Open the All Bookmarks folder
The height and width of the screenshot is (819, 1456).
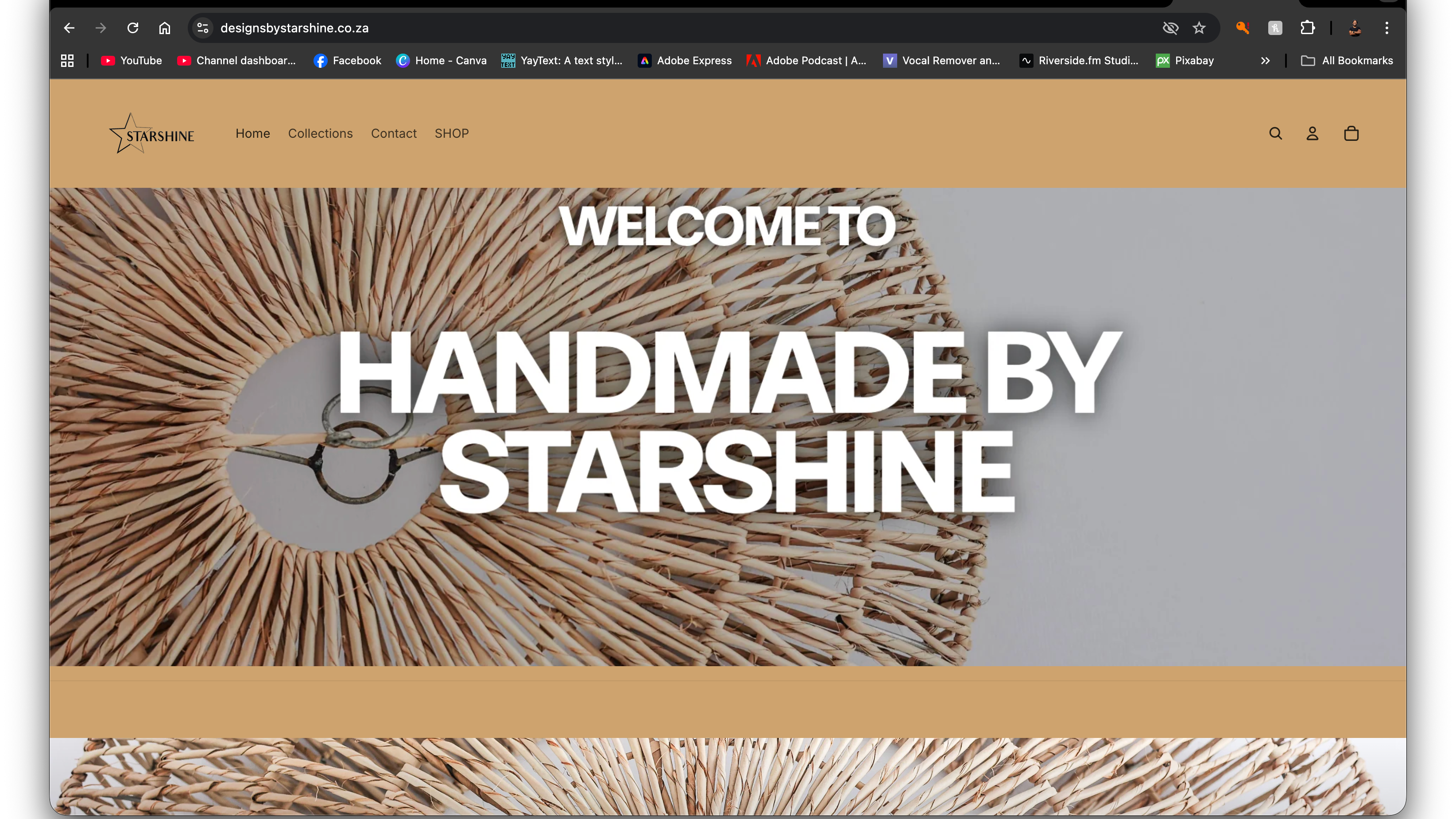point(1347,61)
